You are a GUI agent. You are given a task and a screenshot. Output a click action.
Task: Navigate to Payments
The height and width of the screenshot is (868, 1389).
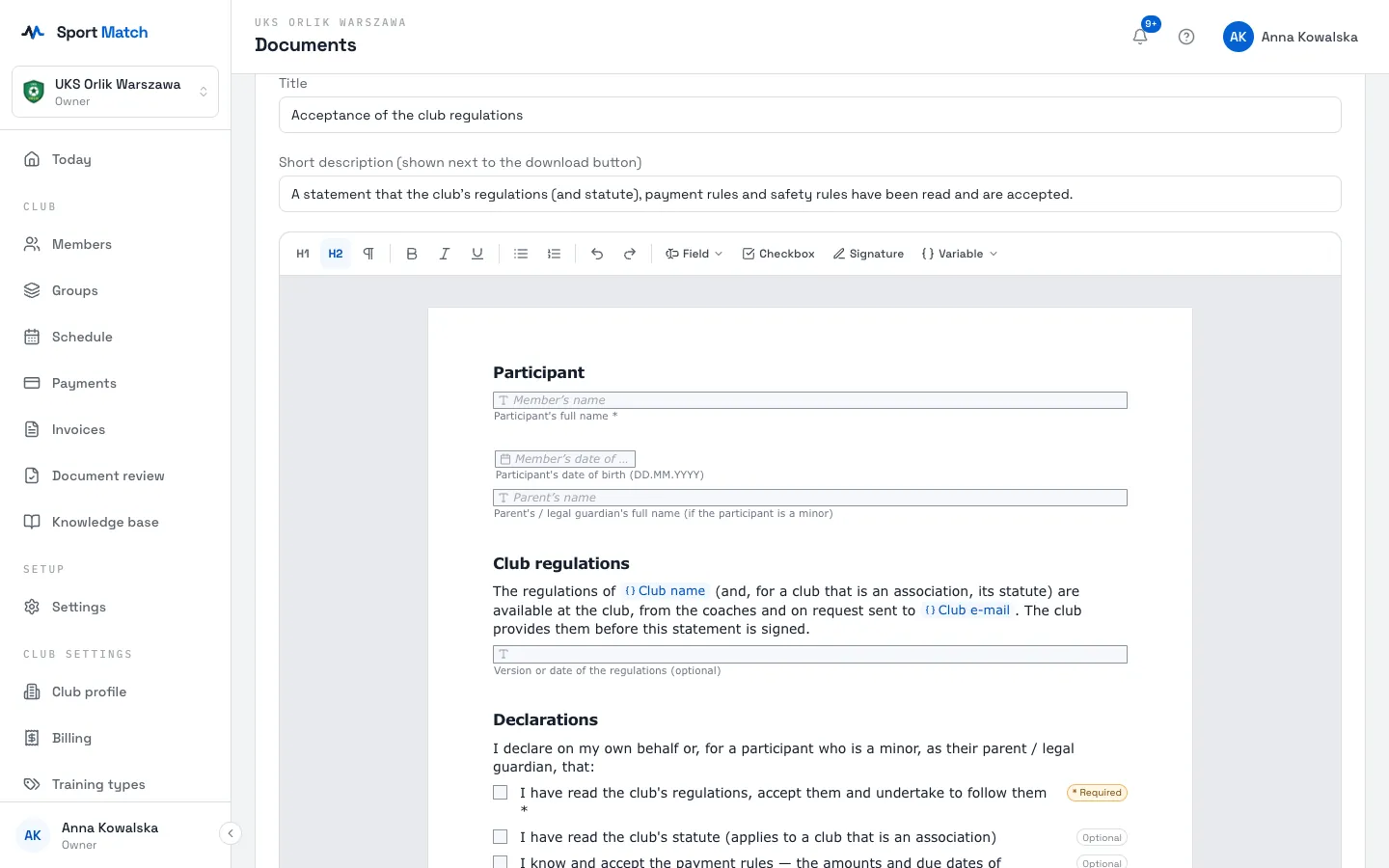(x=115, y=383)
